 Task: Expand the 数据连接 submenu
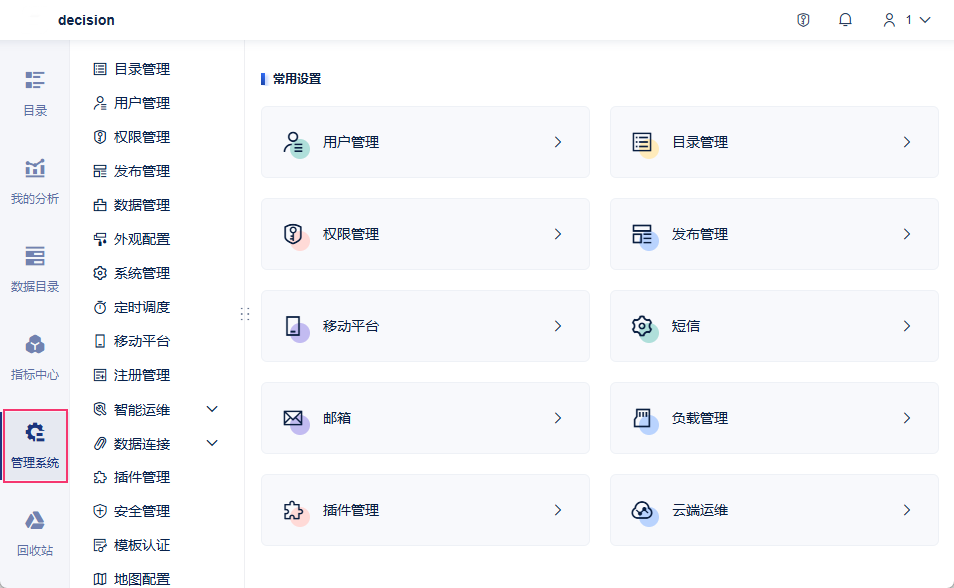[211, 443]
